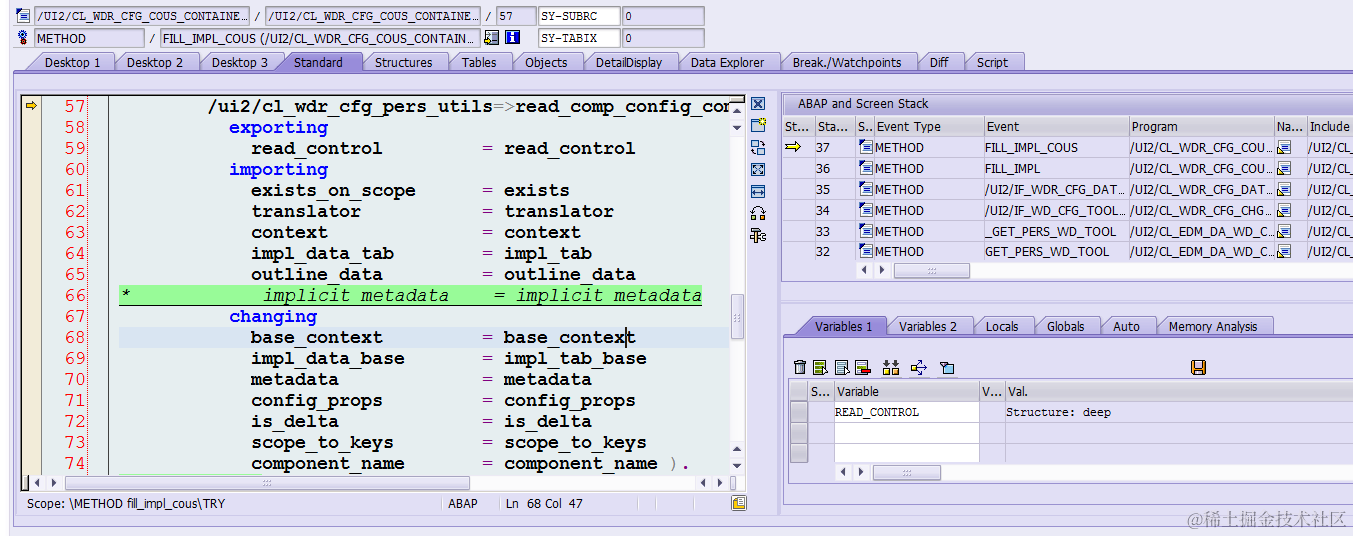Click the New Tool icon beside the editor
This screenshot has width=1353, height=536.
click(x=758, y=125)
